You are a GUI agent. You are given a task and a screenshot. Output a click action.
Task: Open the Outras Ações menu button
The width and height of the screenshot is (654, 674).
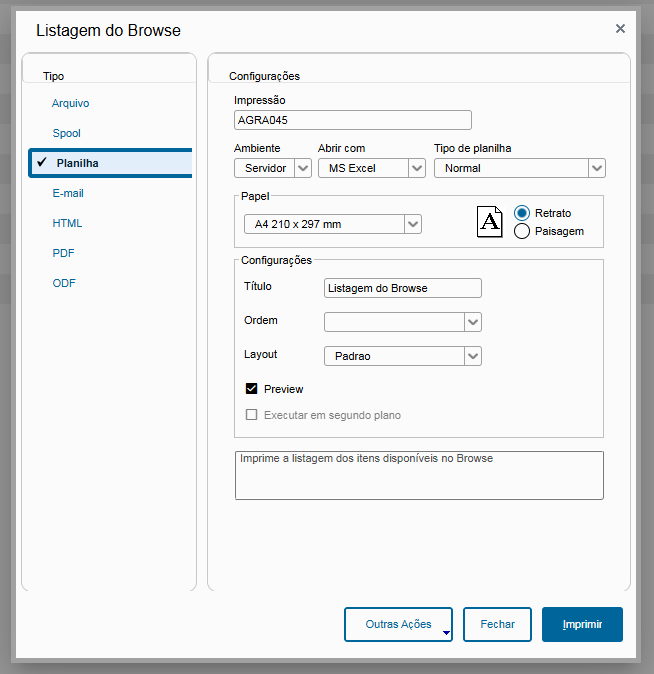398,624
